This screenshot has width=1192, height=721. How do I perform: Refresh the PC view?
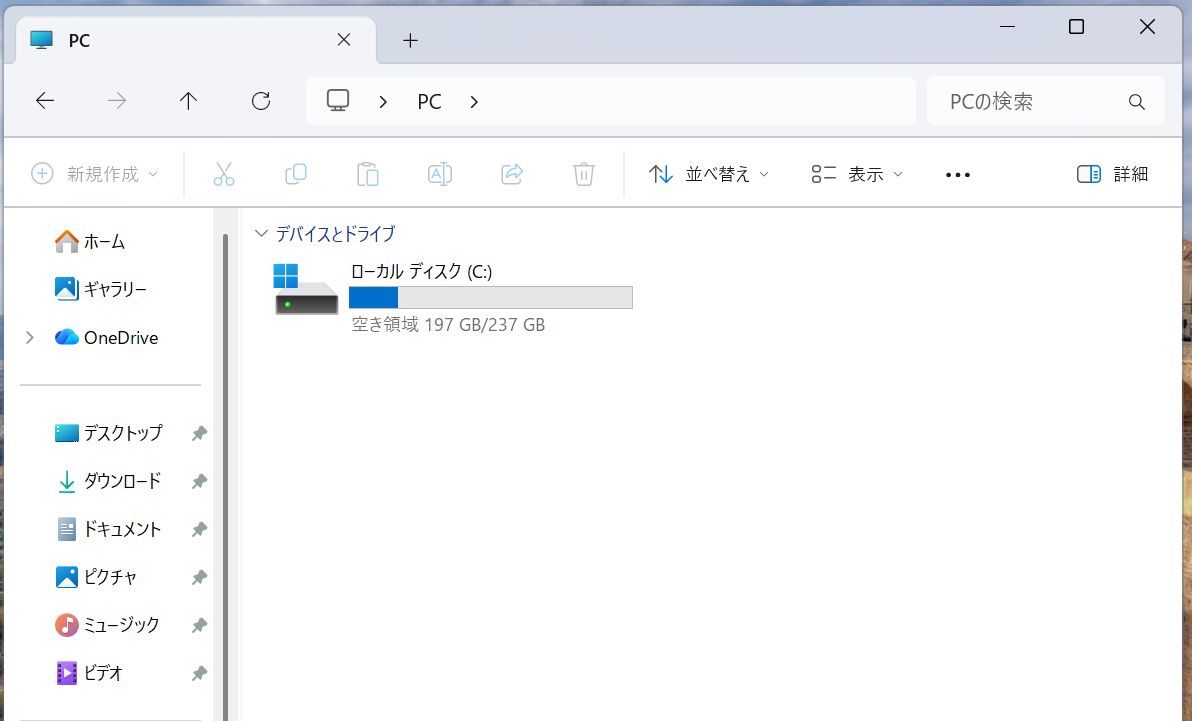pyautogui.click(x=261, y=100)
